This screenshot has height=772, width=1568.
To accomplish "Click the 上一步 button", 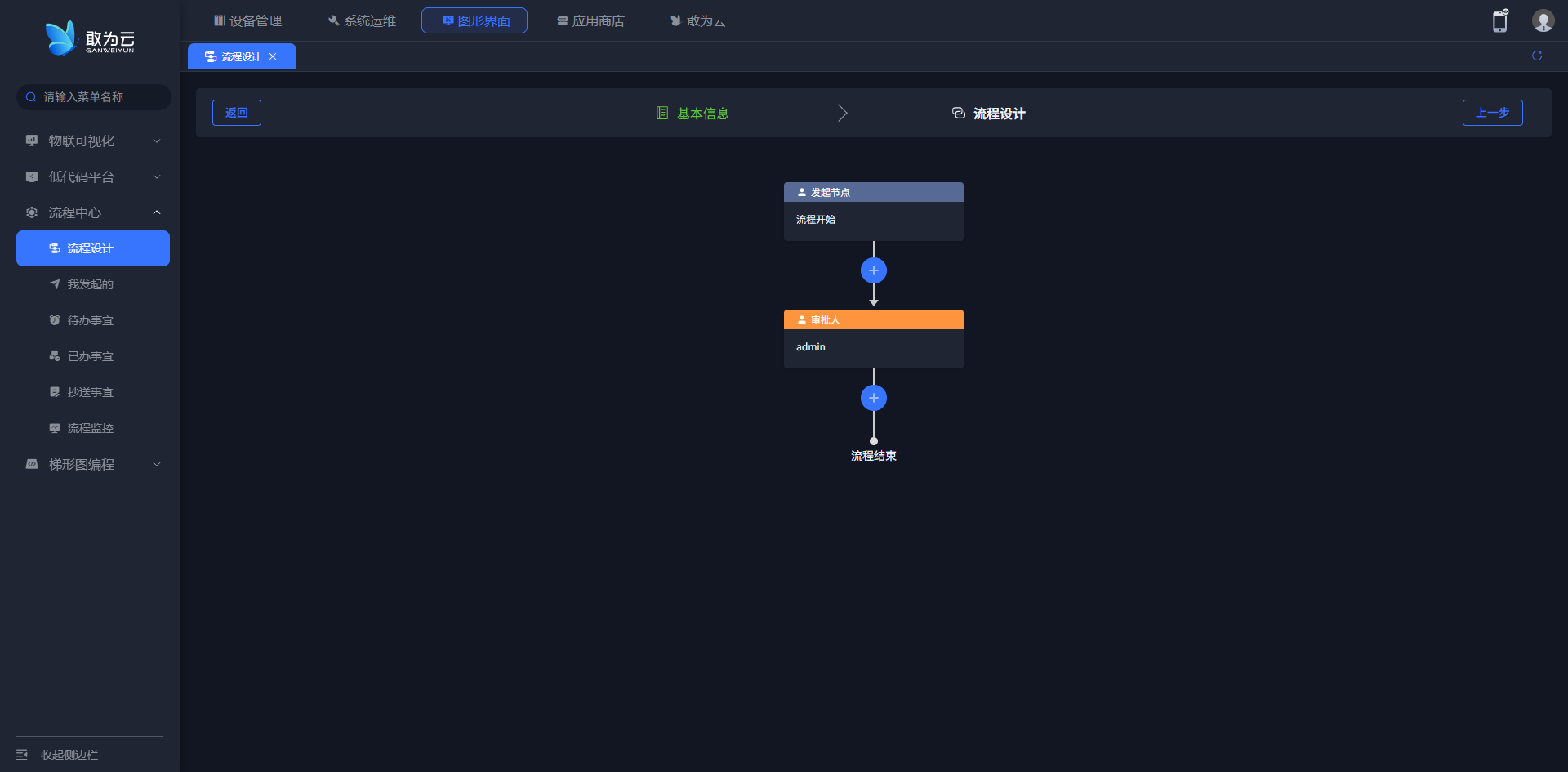I will [x=1493, y=113].
